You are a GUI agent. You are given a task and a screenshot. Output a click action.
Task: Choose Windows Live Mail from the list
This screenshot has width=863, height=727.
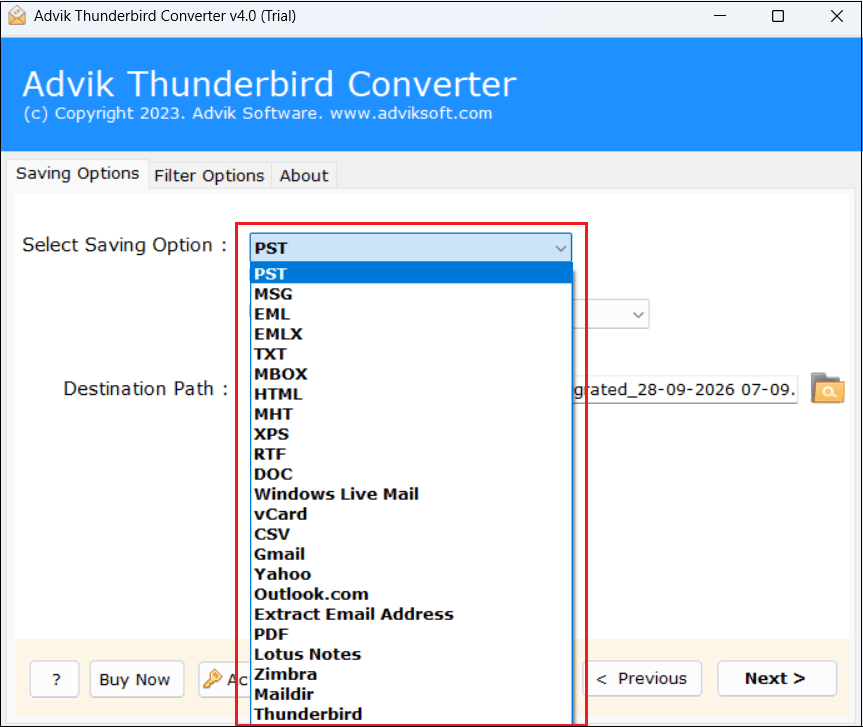pyautogui.click(x=412, y=494)
